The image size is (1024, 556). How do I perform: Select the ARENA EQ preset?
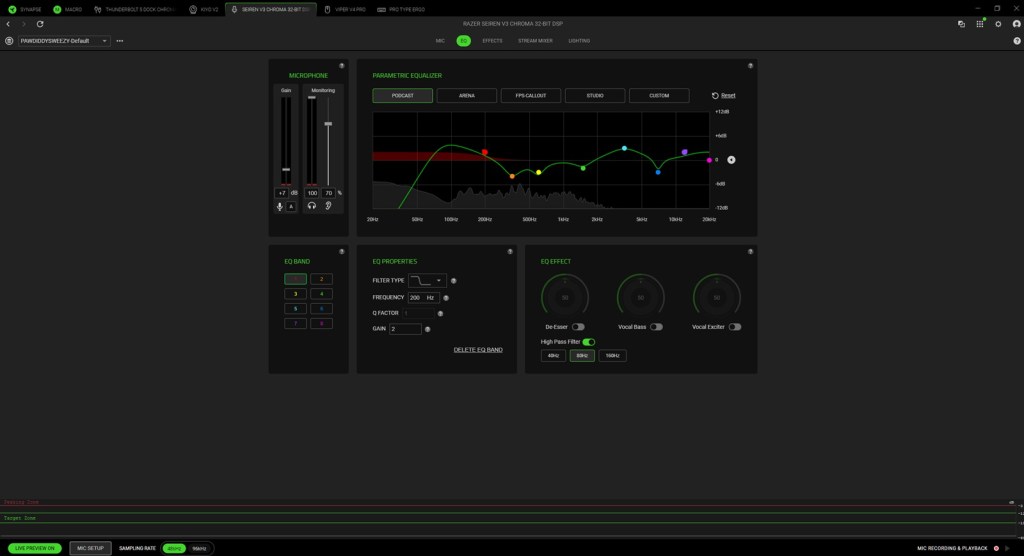click(466, 95)
